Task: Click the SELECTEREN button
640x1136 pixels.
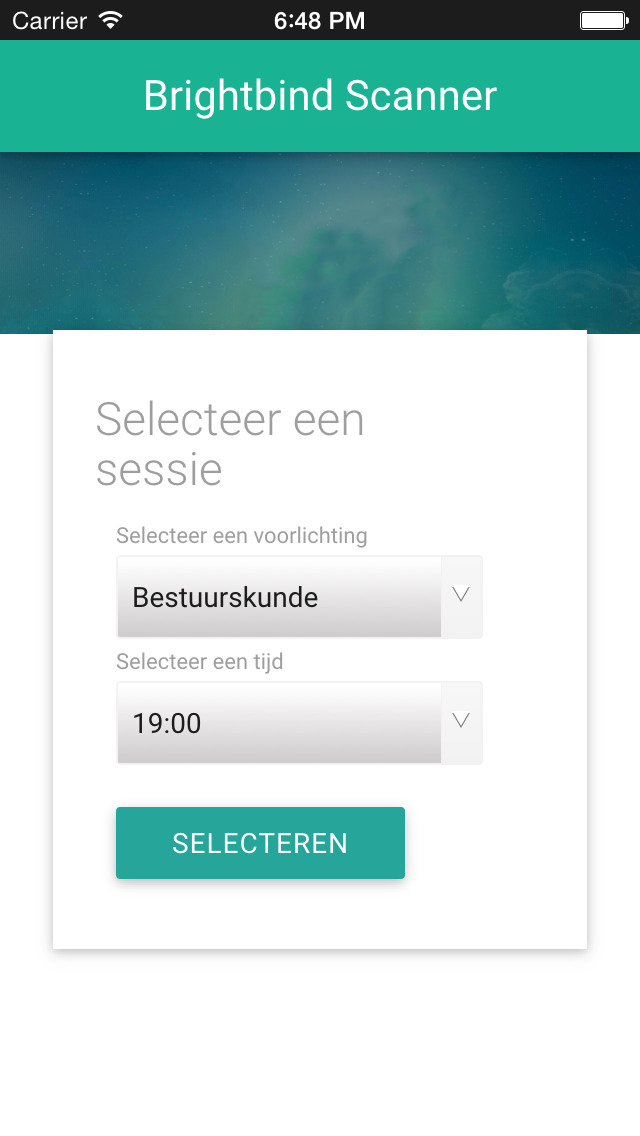Action: pos(260,843)
